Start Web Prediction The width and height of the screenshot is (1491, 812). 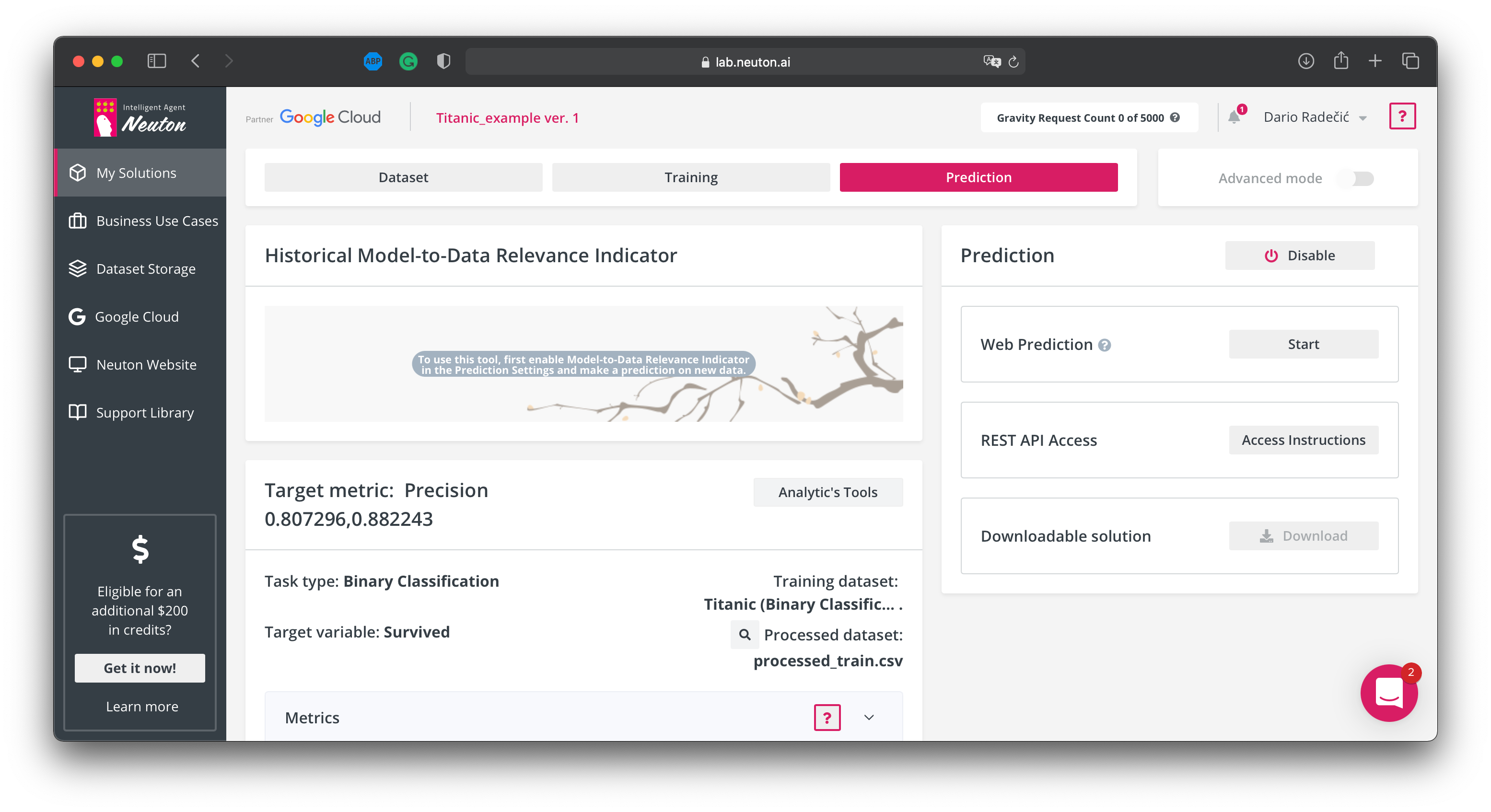1303,344
